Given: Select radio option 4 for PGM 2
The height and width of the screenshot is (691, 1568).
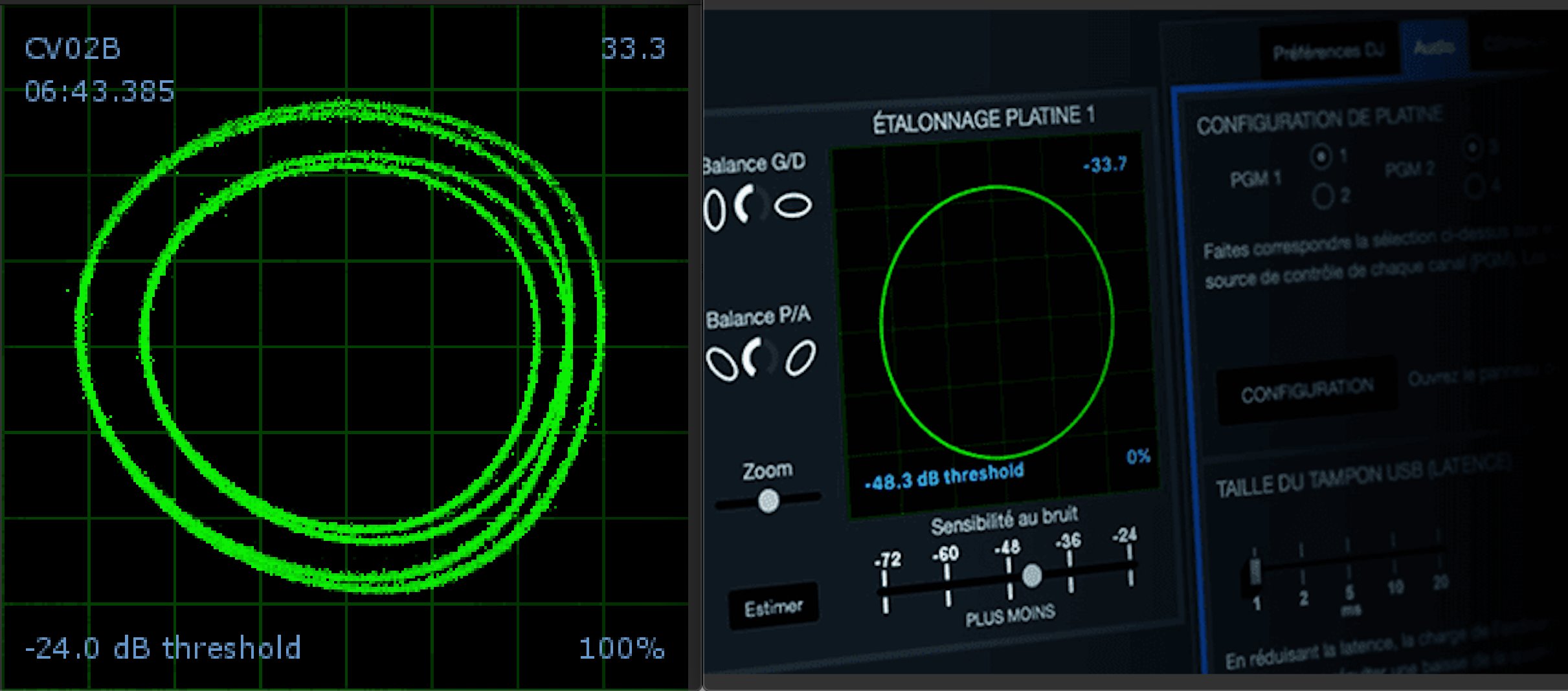Looking at the screenshot, I should click(1474, 187).
